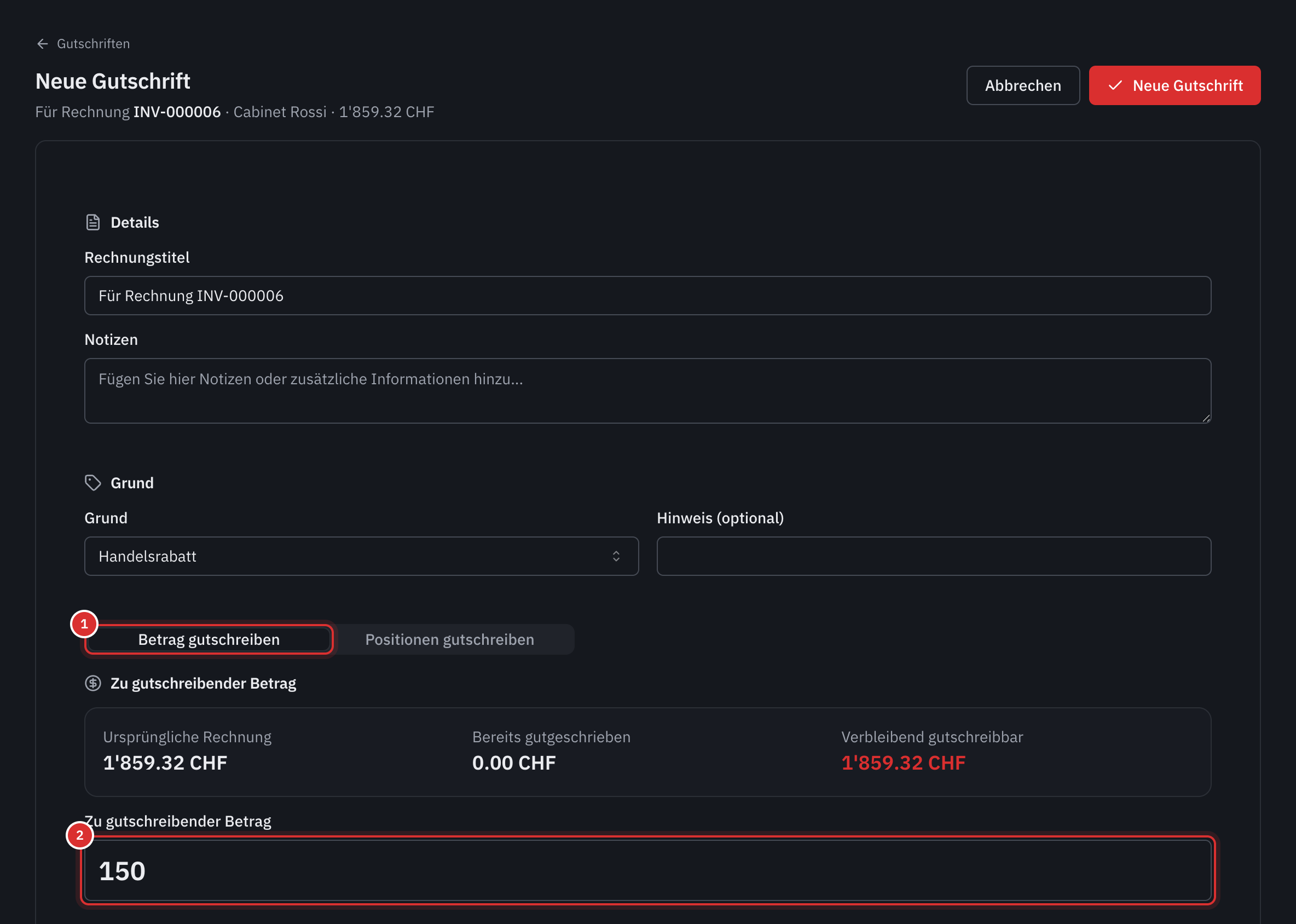Click the Ursprüngliche Rechnung 1'859.32 CHF value
This screenshot has height=924, width=1296.
165,763
